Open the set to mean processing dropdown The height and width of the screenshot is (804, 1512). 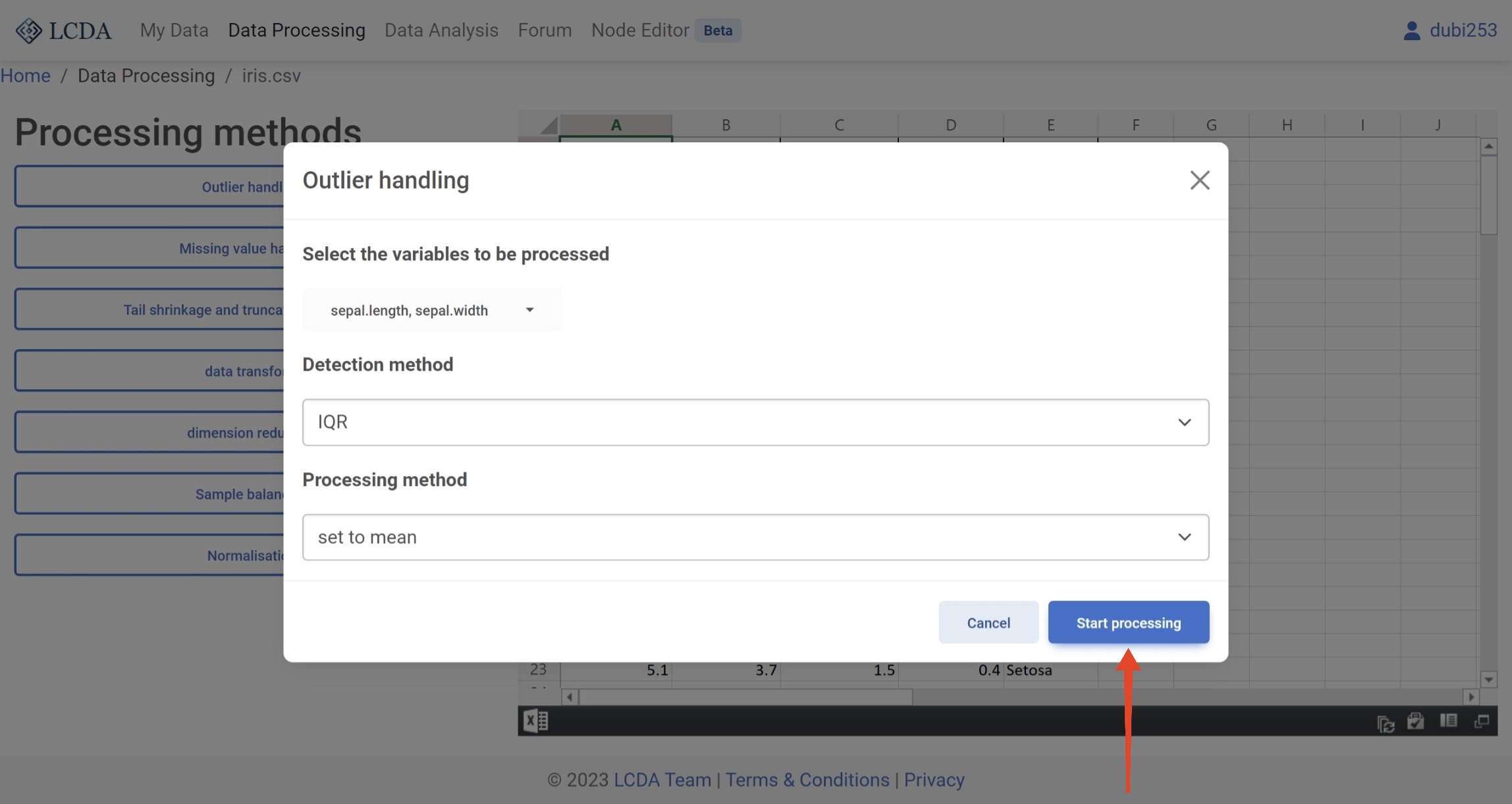coord(755,537)
